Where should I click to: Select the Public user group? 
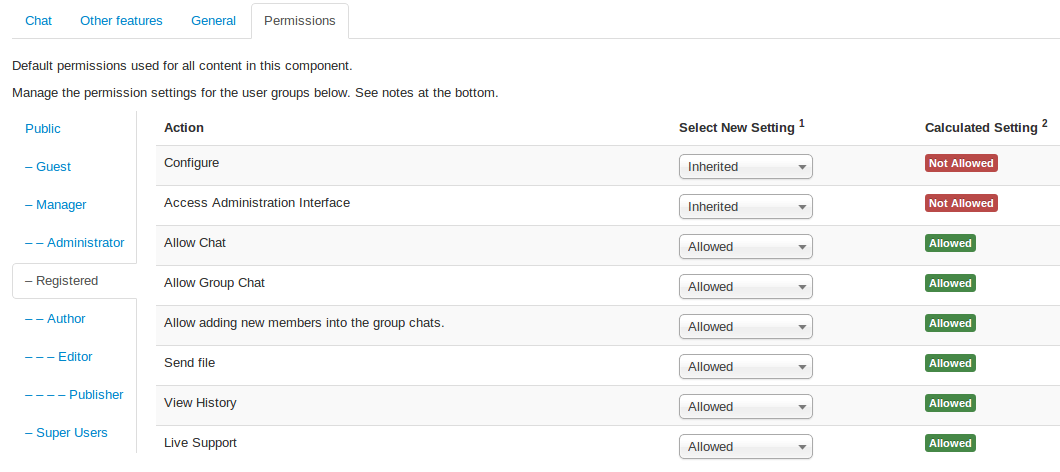tap(43, 129)
